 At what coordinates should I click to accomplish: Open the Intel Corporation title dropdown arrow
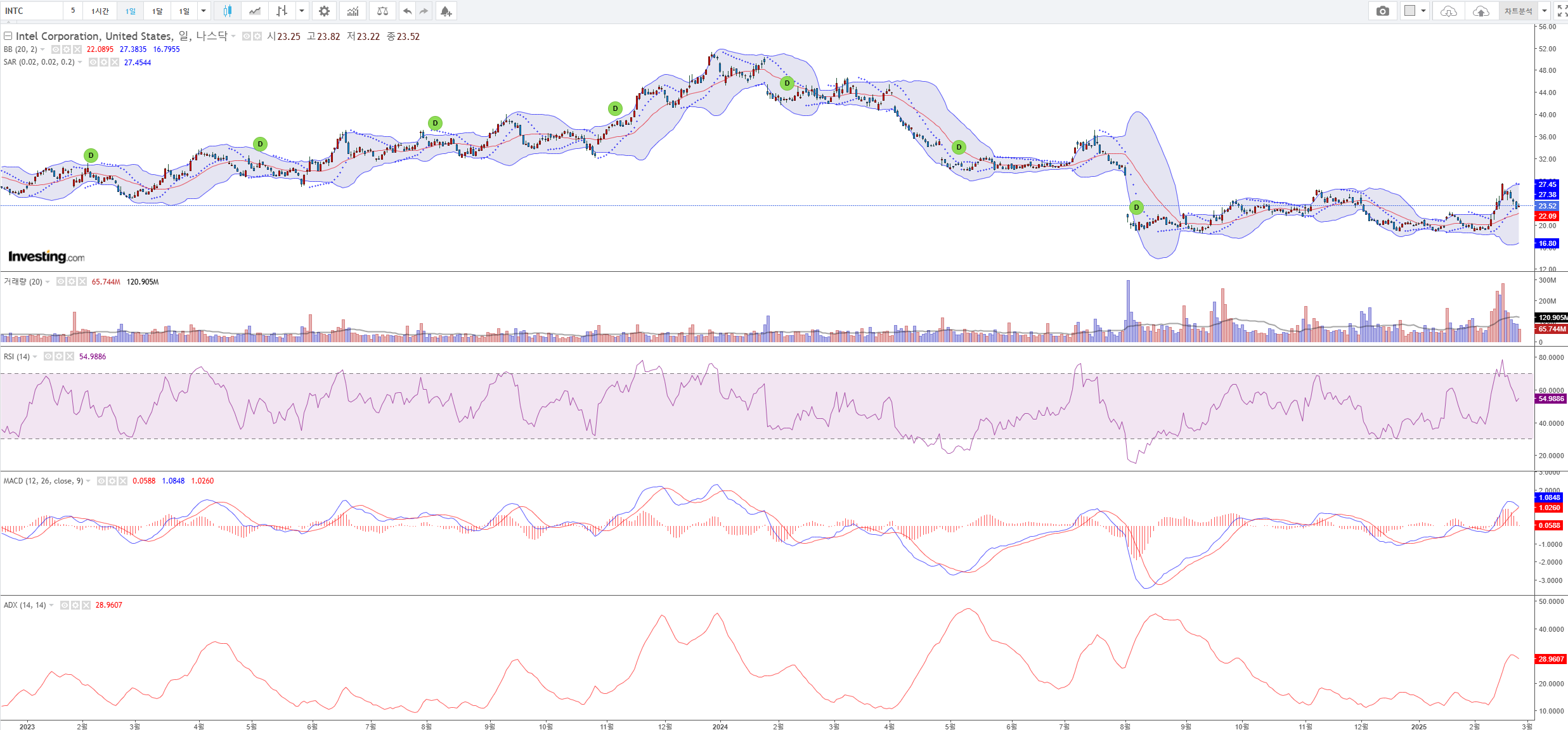tap(233, 36)
